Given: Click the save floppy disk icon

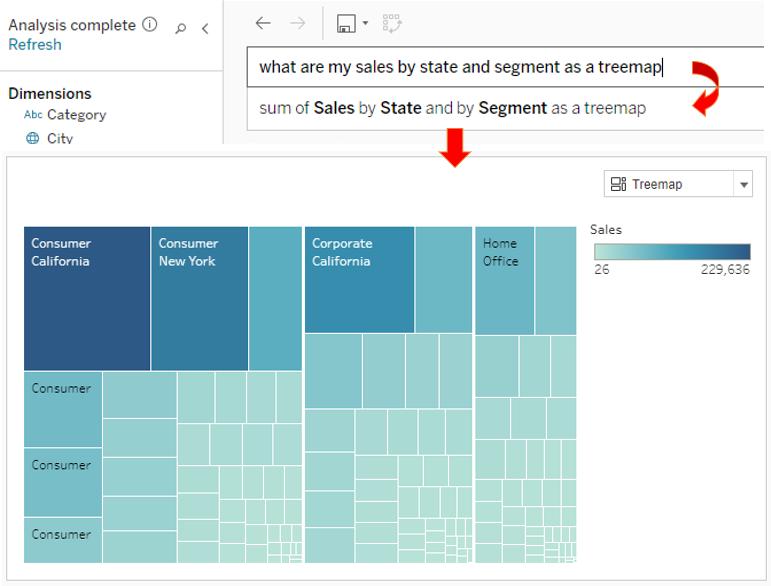Looking at the screenshot, I should tap(346, 22).
